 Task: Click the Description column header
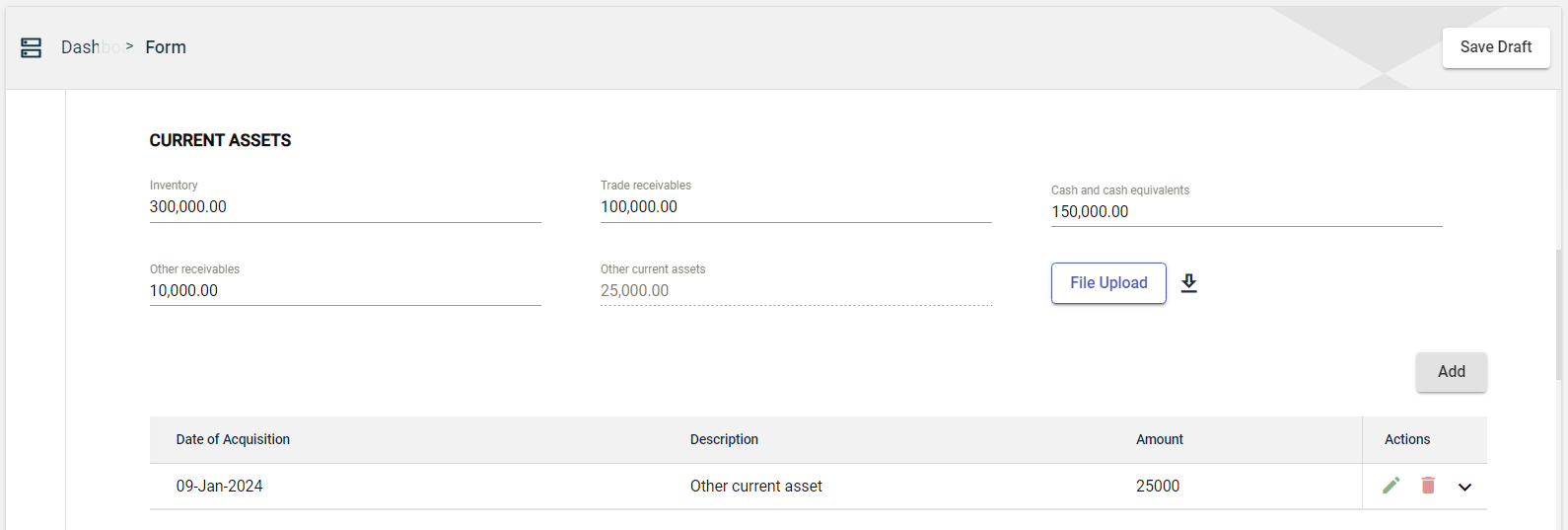724,440
